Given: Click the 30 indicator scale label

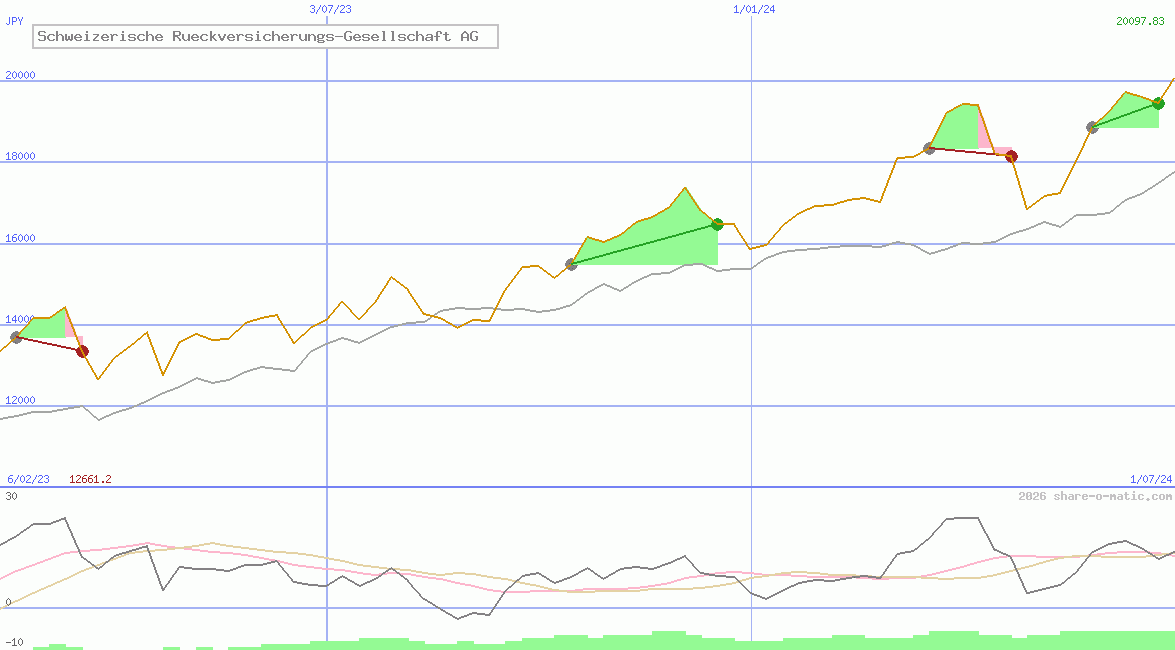Looking at the screenshot, I should point(11,496).
